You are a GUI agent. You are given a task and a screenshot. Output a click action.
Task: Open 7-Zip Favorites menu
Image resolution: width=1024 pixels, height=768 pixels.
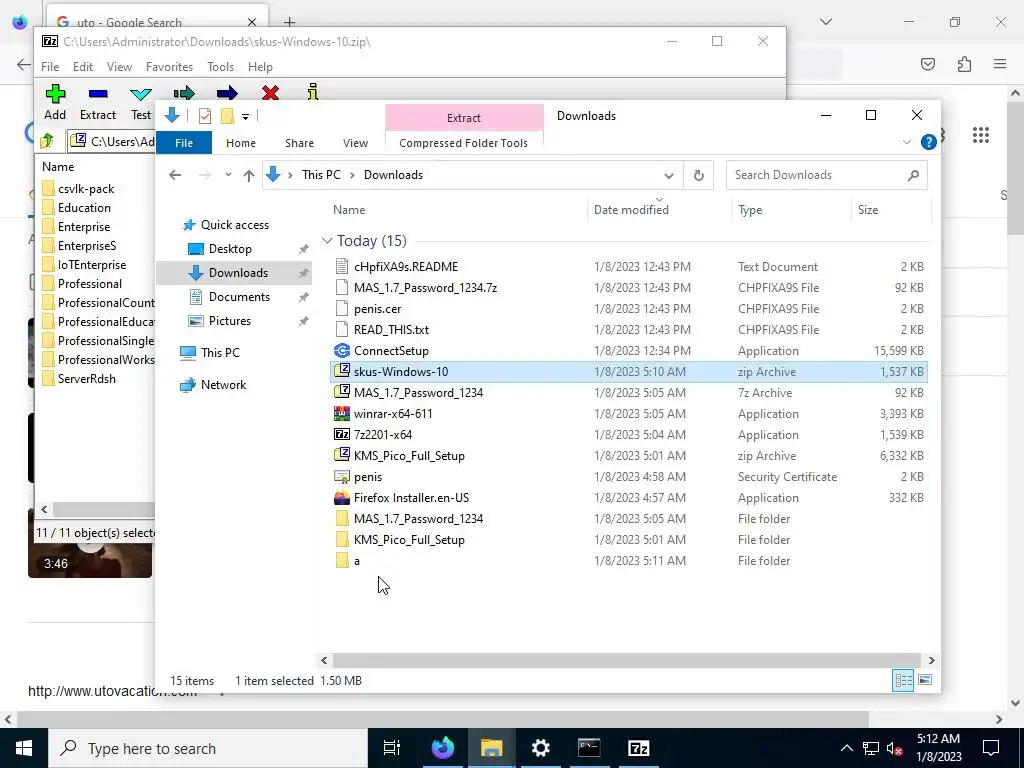[169, 67]
